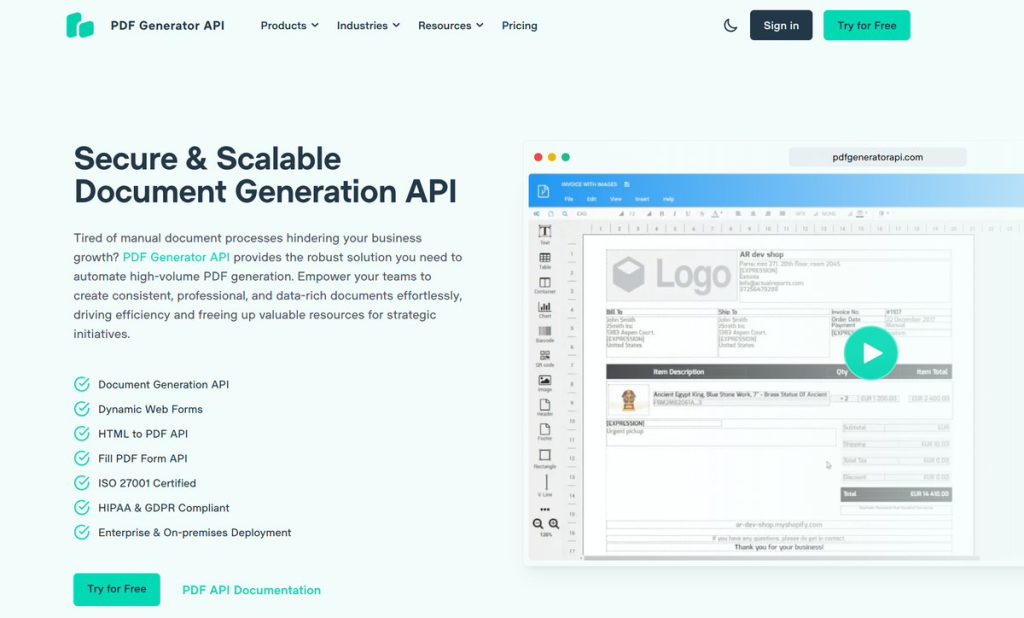This screenshot has width=1024, height=618.
Task: Click the Sign in button
Action: click(781, 26)
